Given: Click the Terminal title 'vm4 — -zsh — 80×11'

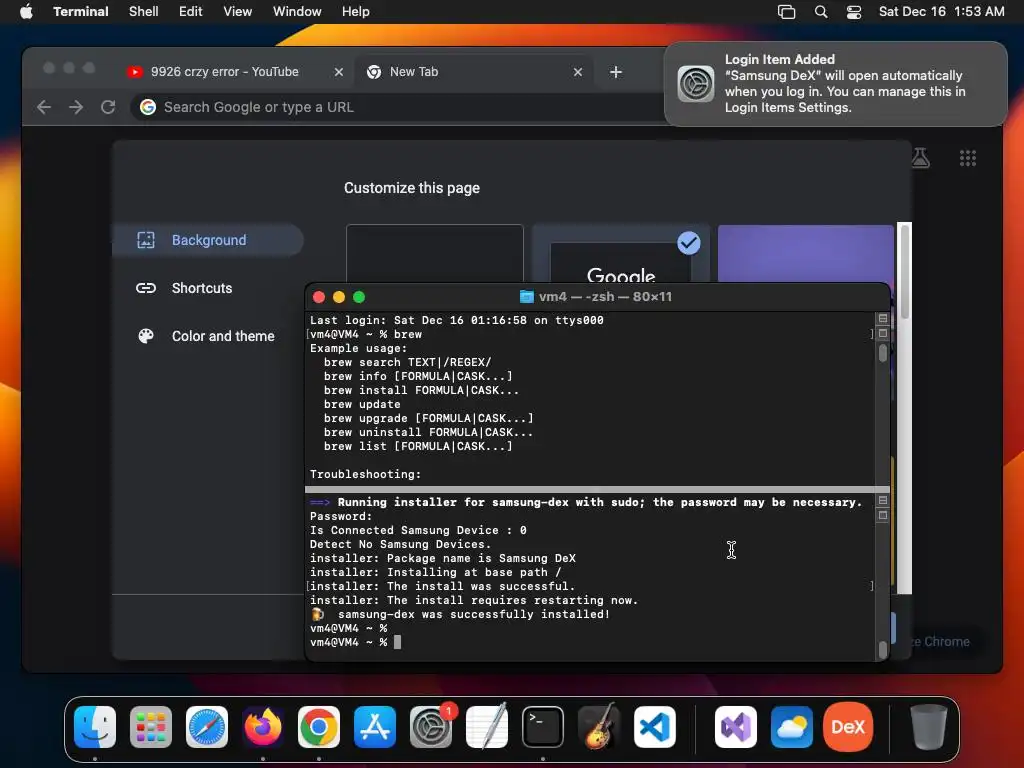Looking at the screenshot, I should [x=605, y=296].
